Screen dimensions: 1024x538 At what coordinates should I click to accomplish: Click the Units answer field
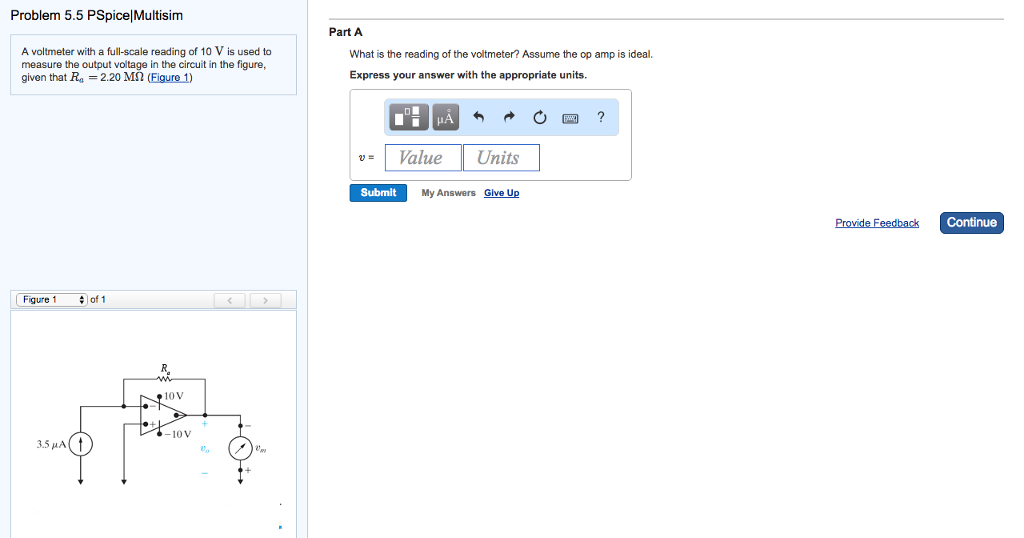500,158
